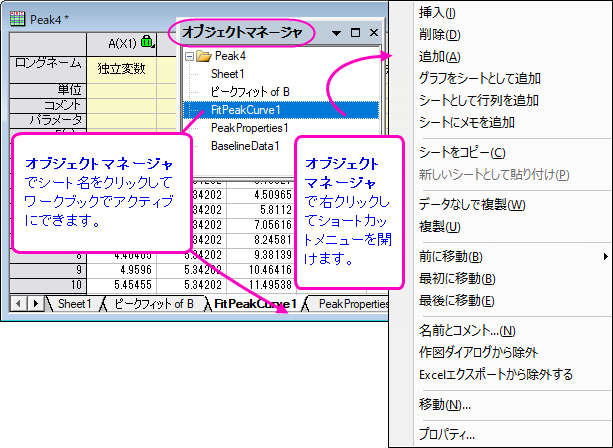Choose シートをコピー(C) menu entry
Screen dimensions: 613x448
tap(462, 152)
